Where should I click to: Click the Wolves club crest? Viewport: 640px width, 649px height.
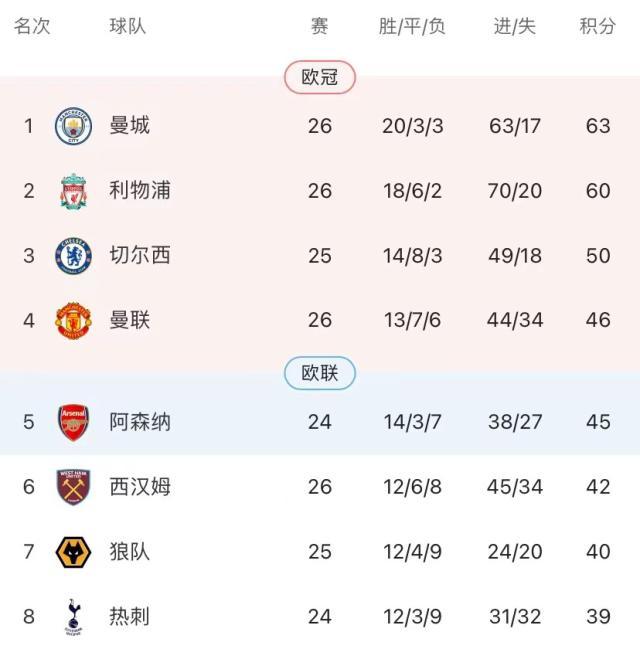[73, 552]
